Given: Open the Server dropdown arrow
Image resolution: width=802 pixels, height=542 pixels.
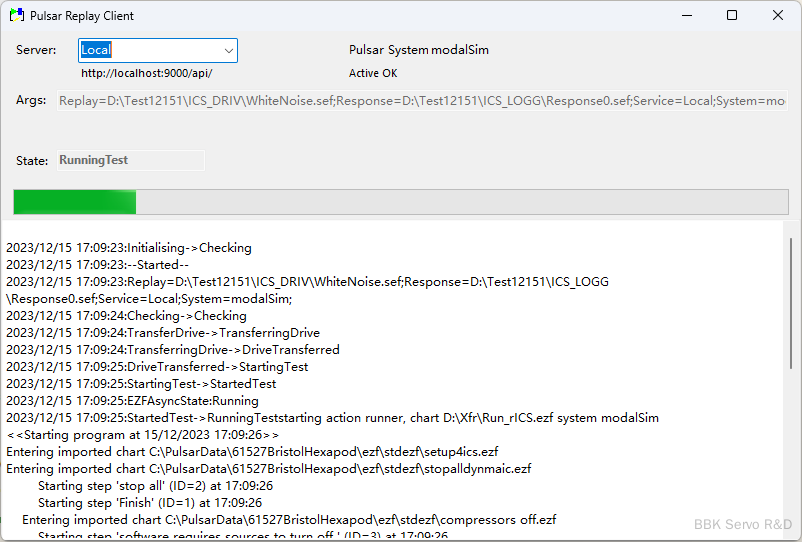Looking at the screenshot, I should click(x=228, y=50).
